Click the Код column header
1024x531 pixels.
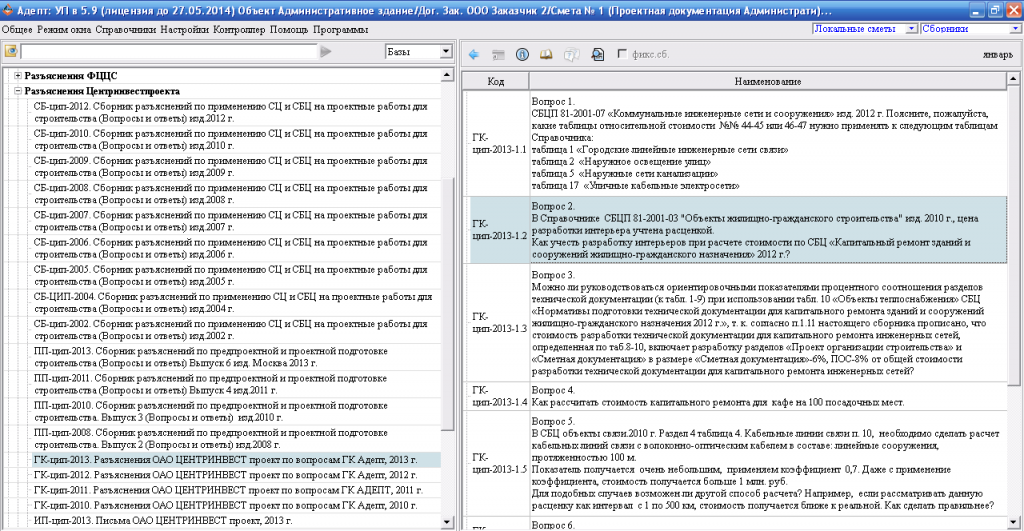(x=496, y=81)
